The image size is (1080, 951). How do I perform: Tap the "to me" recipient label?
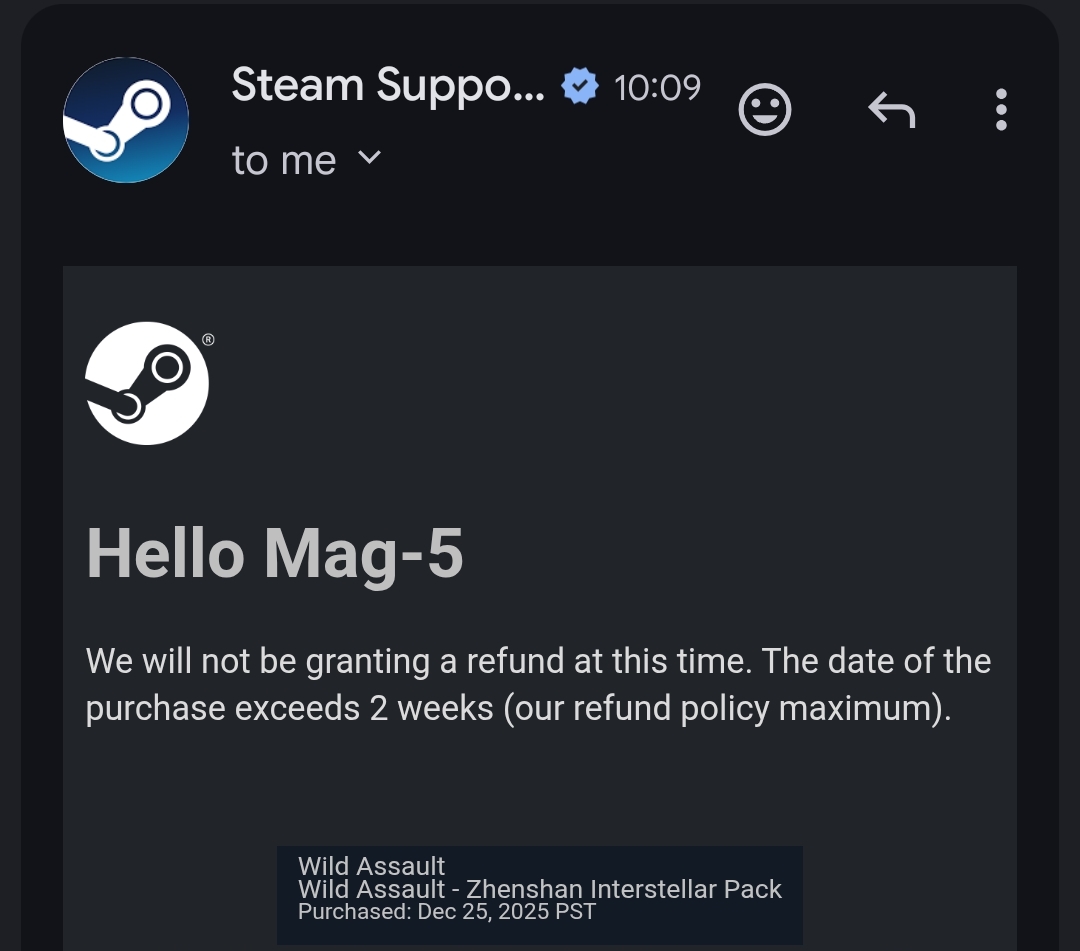click(284, 160)
